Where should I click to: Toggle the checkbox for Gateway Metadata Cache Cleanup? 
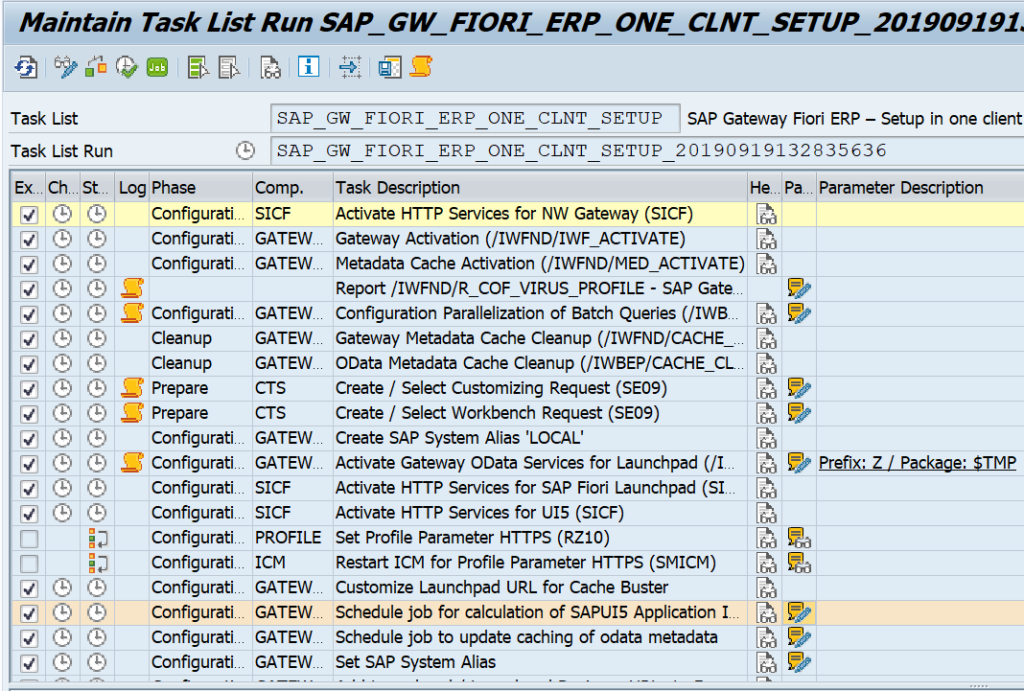point(29,338)
